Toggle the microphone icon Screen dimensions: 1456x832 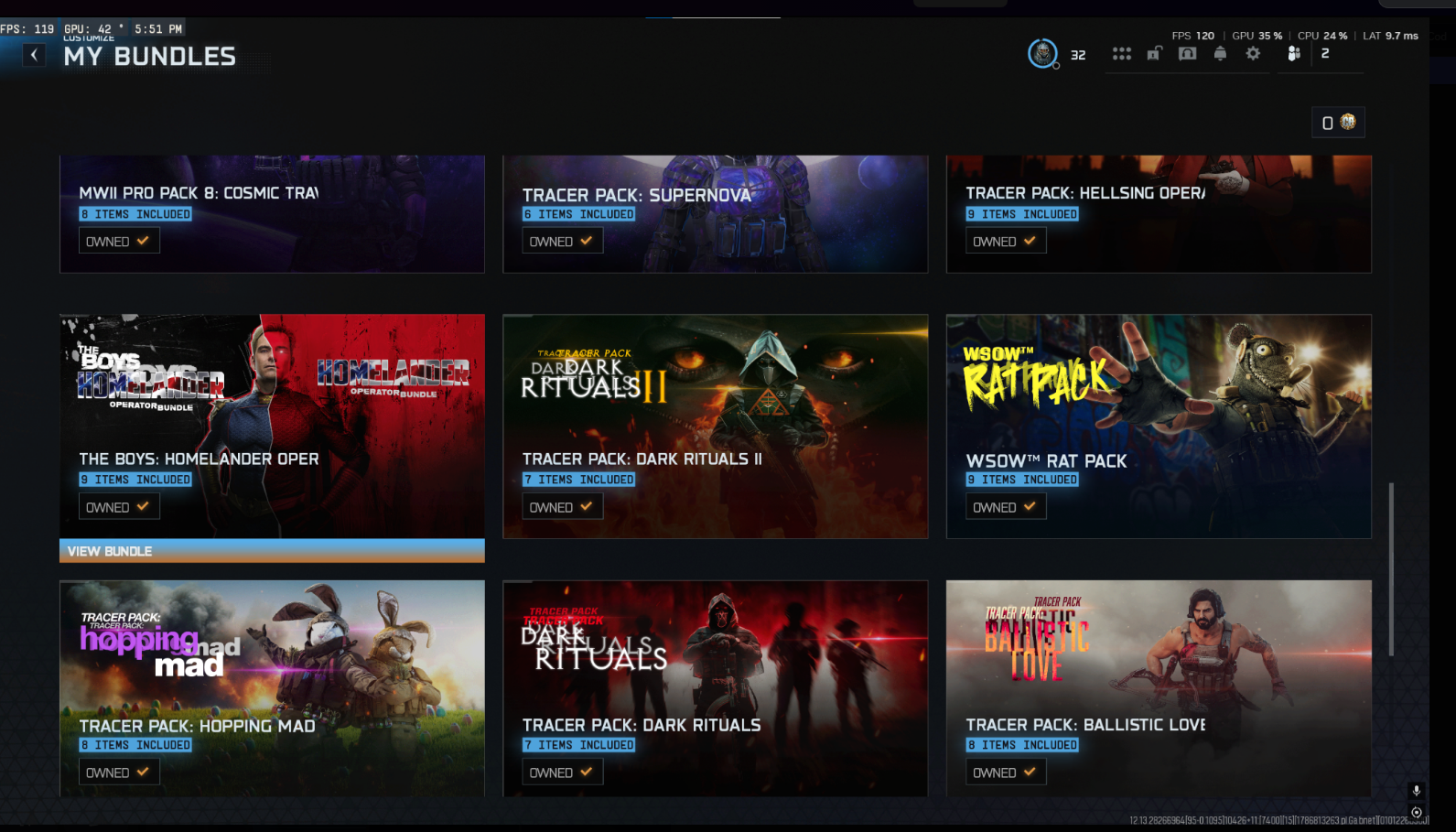1417,791
